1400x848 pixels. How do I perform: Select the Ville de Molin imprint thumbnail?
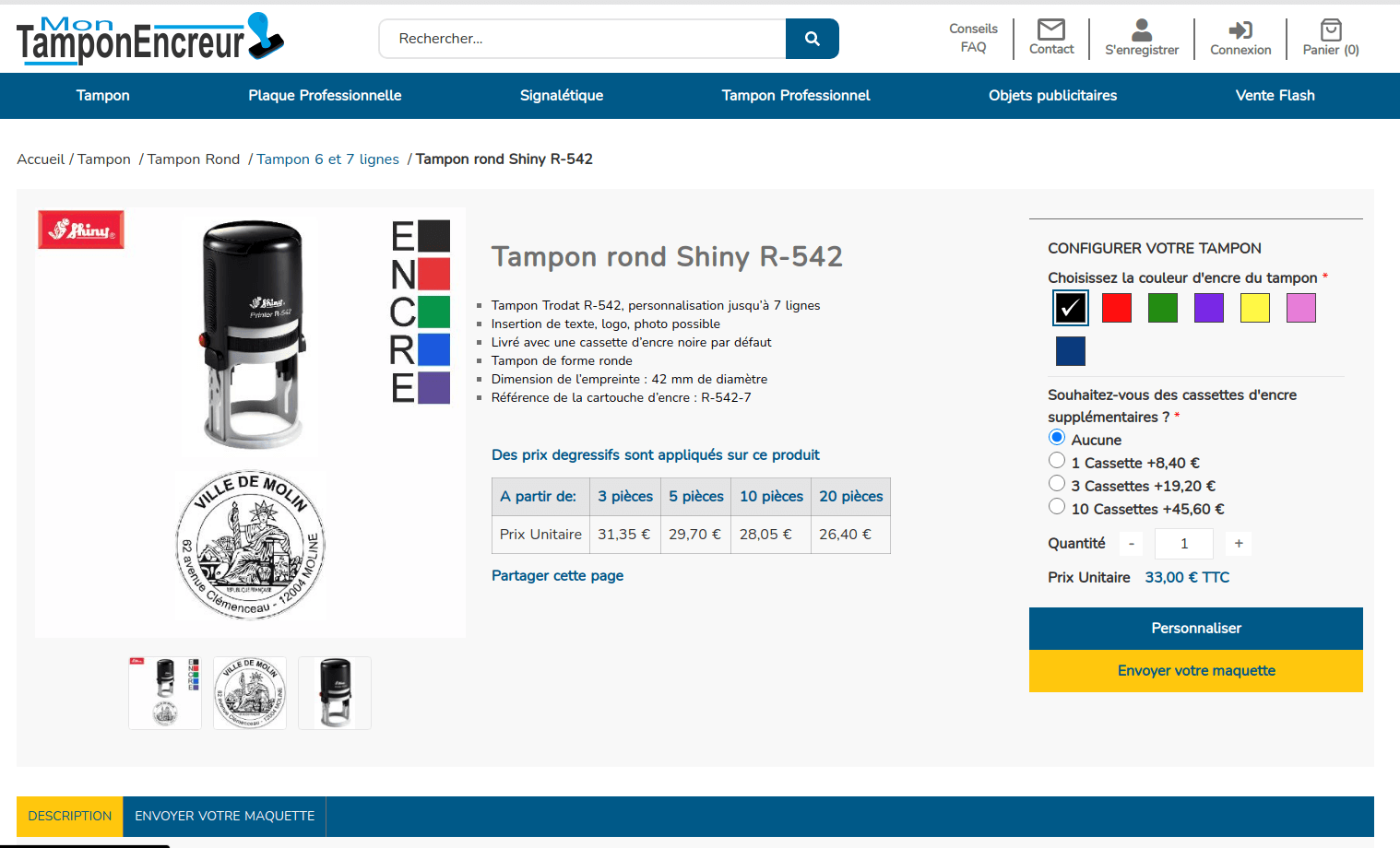tap(250, 693)
